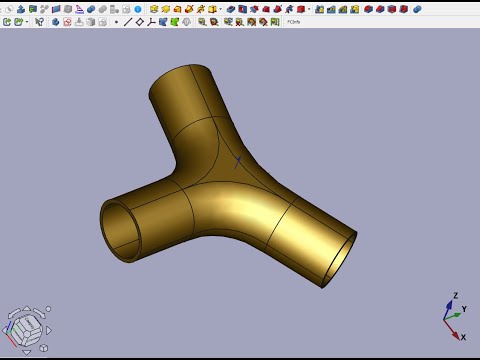
Task: Click the blue Shape Binder icon
Action: click(x=163, y=22)
